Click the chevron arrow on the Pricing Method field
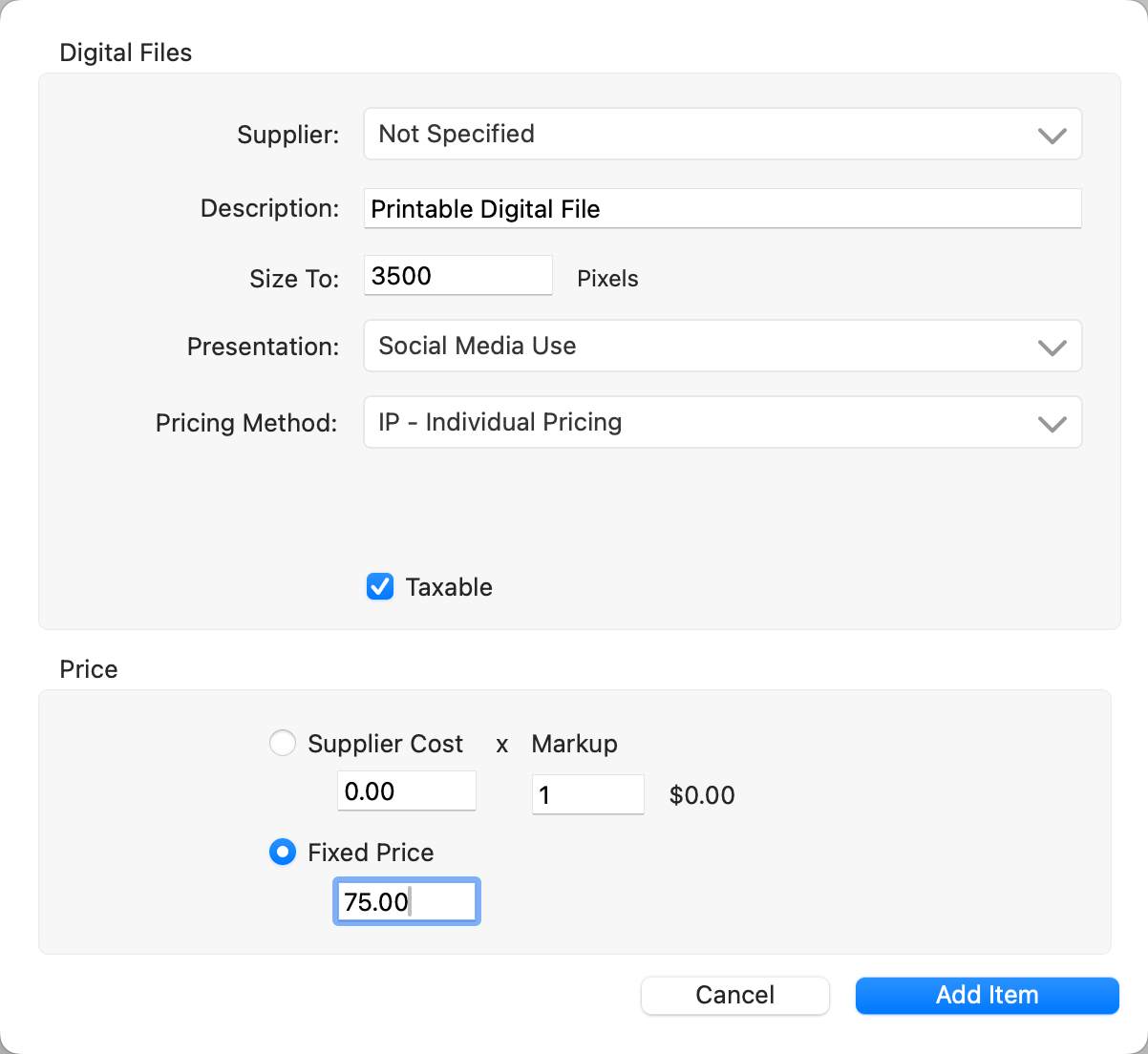This screenshot has height=1054, width=1148. (1052, 424)
